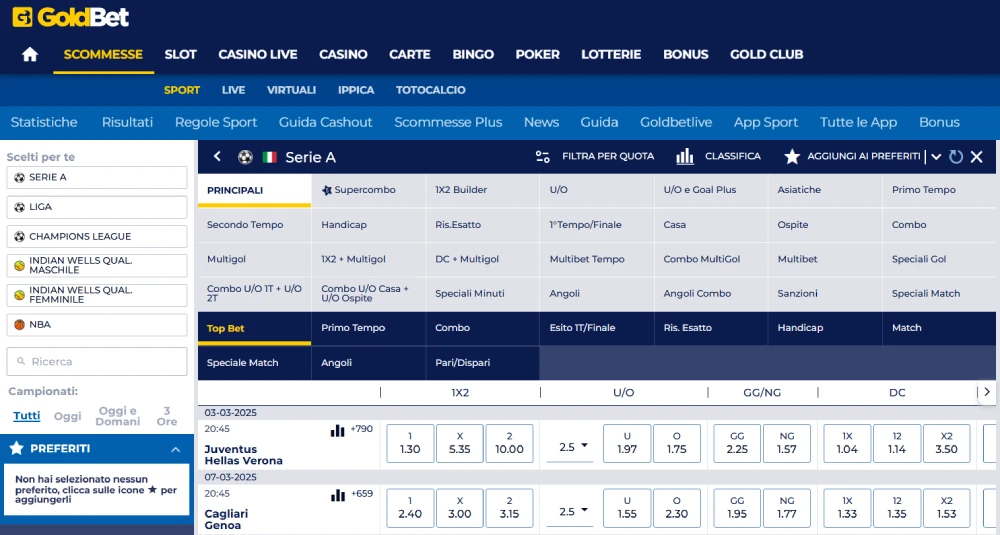Select the Speciale Match sub-tab
The image size is (1000, 535).
click(x=254, y=363)
